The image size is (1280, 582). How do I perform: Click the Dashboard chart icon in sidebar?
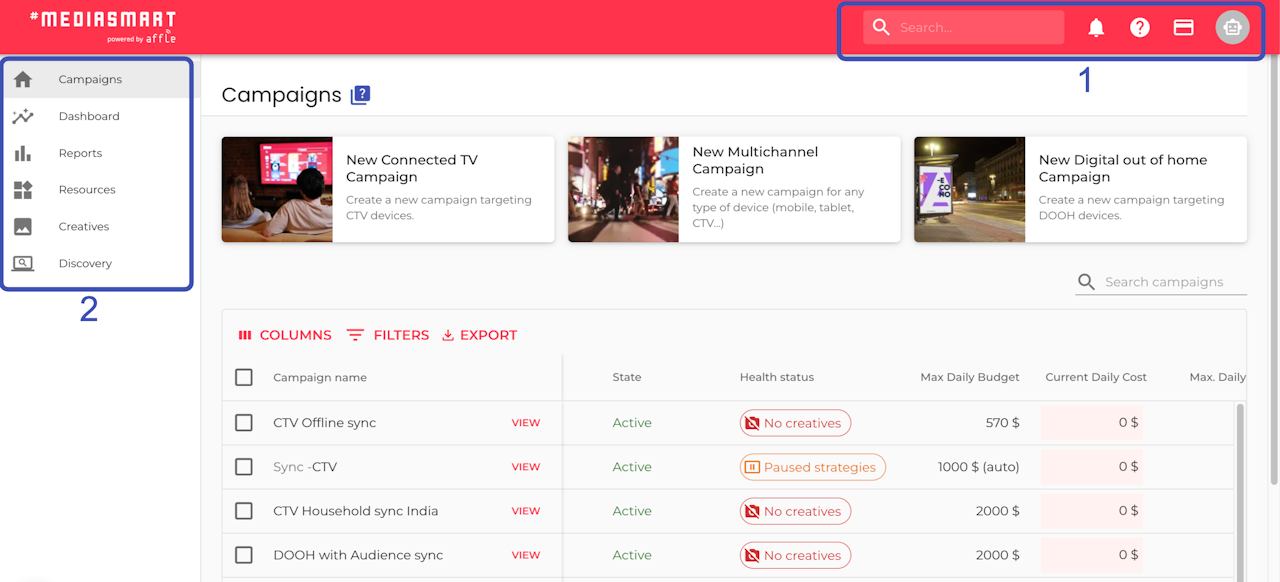(x=22, y=116)
